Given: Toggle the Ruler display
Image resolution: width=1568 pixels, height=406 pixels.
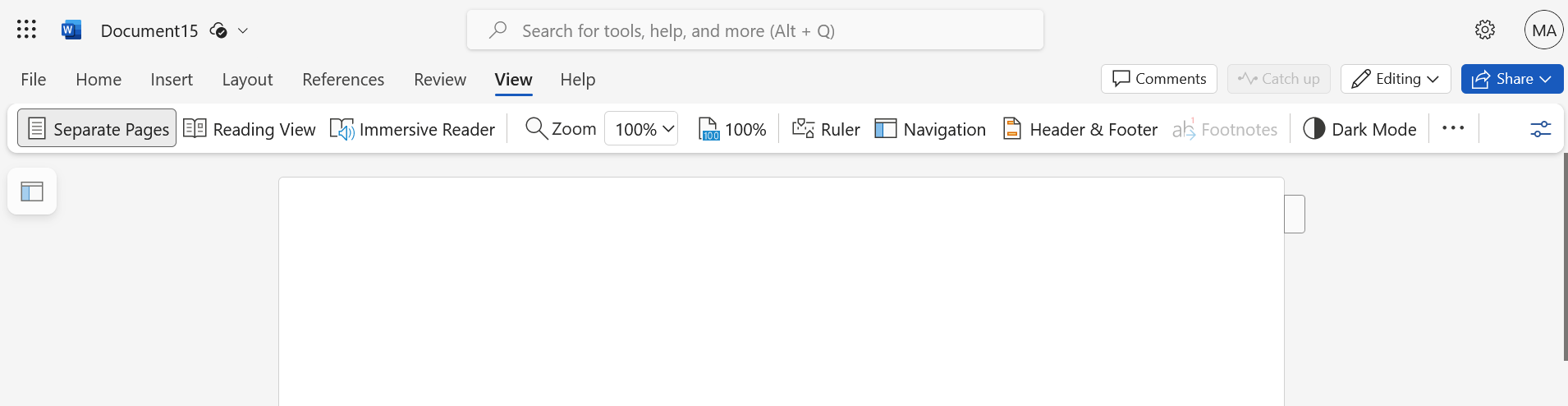Looking at the screenshot, I should (826, 129).
